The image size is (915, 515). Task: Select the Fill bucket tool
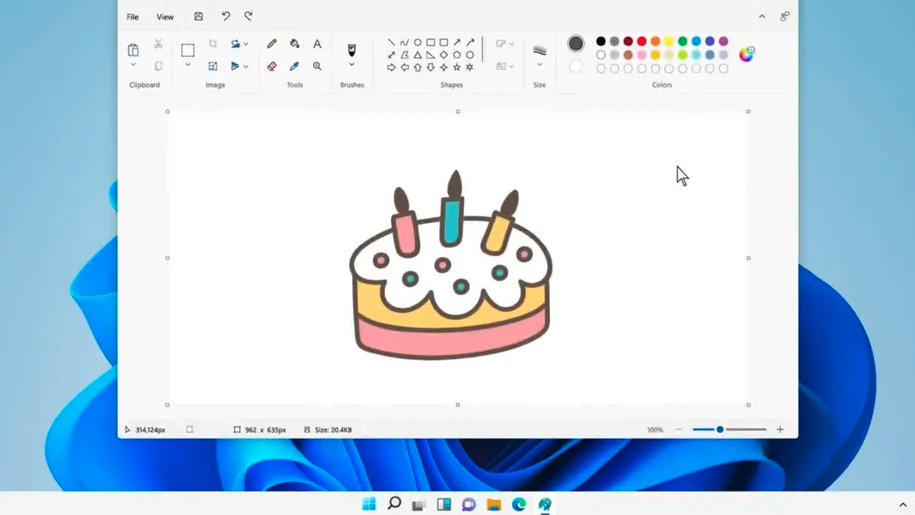coord(295,44)
